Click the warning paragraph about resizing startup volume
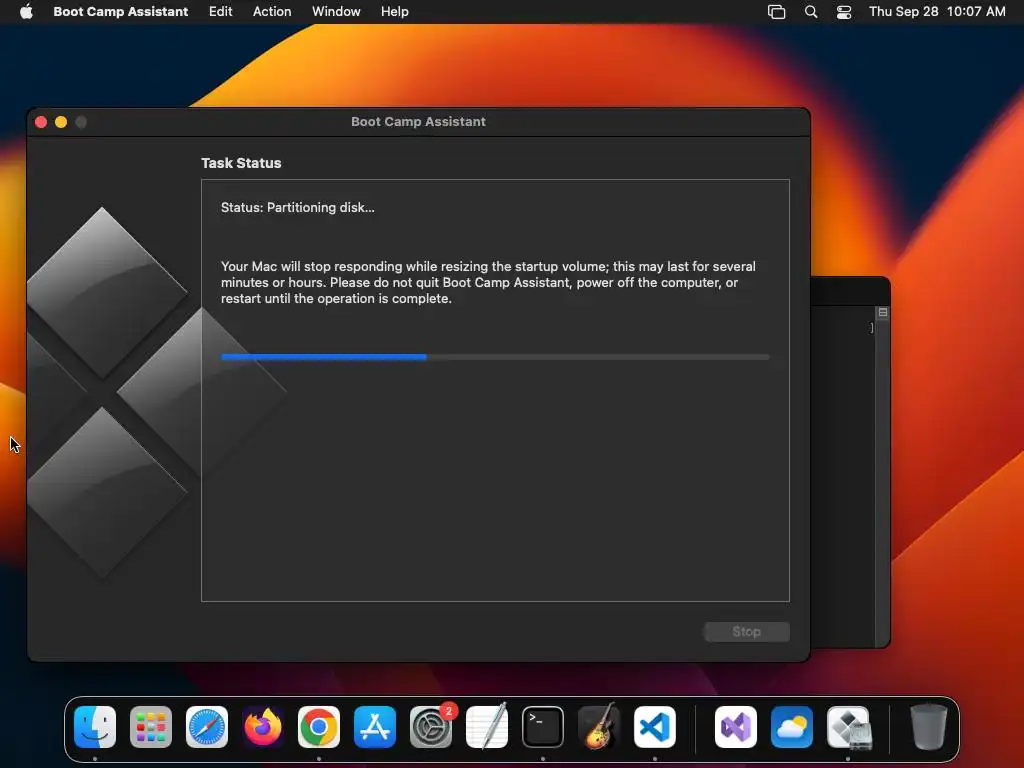Image resolution: width=1024 pixels, height=768 pixels. [488, 282]
